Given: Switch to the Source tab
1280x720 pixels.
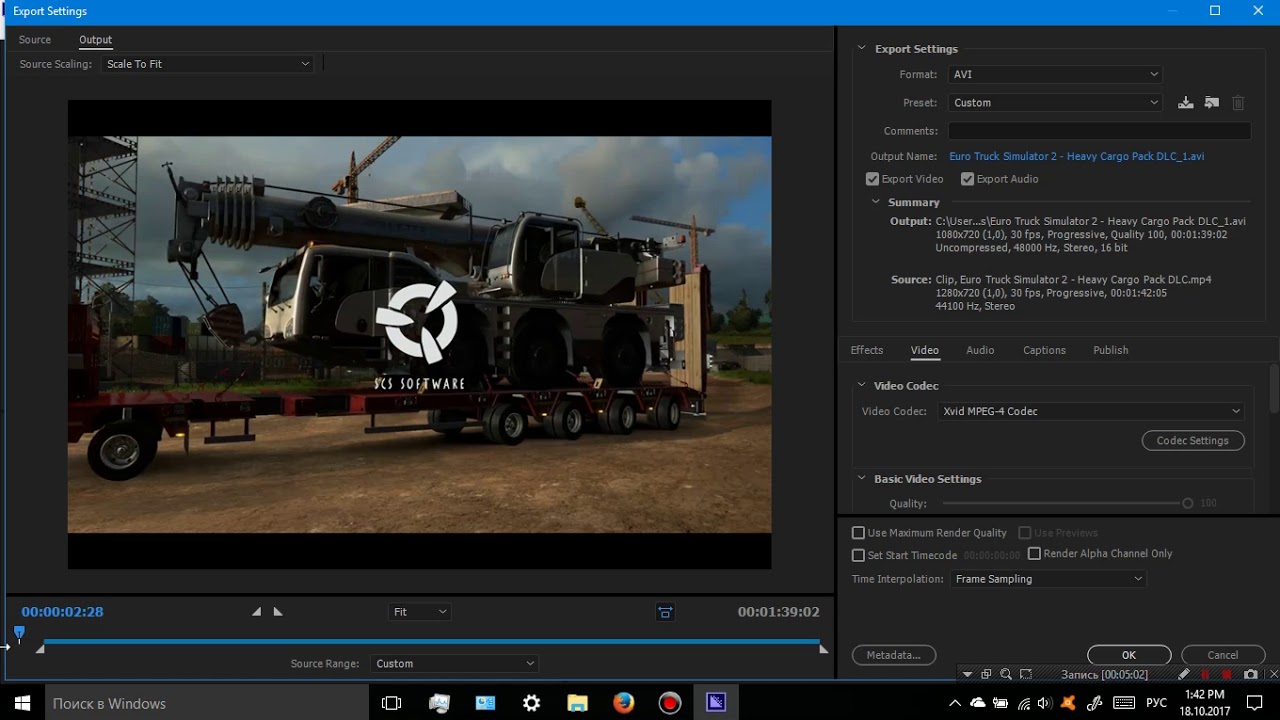Looking at the screenshot, I should [x=34, y=39].
